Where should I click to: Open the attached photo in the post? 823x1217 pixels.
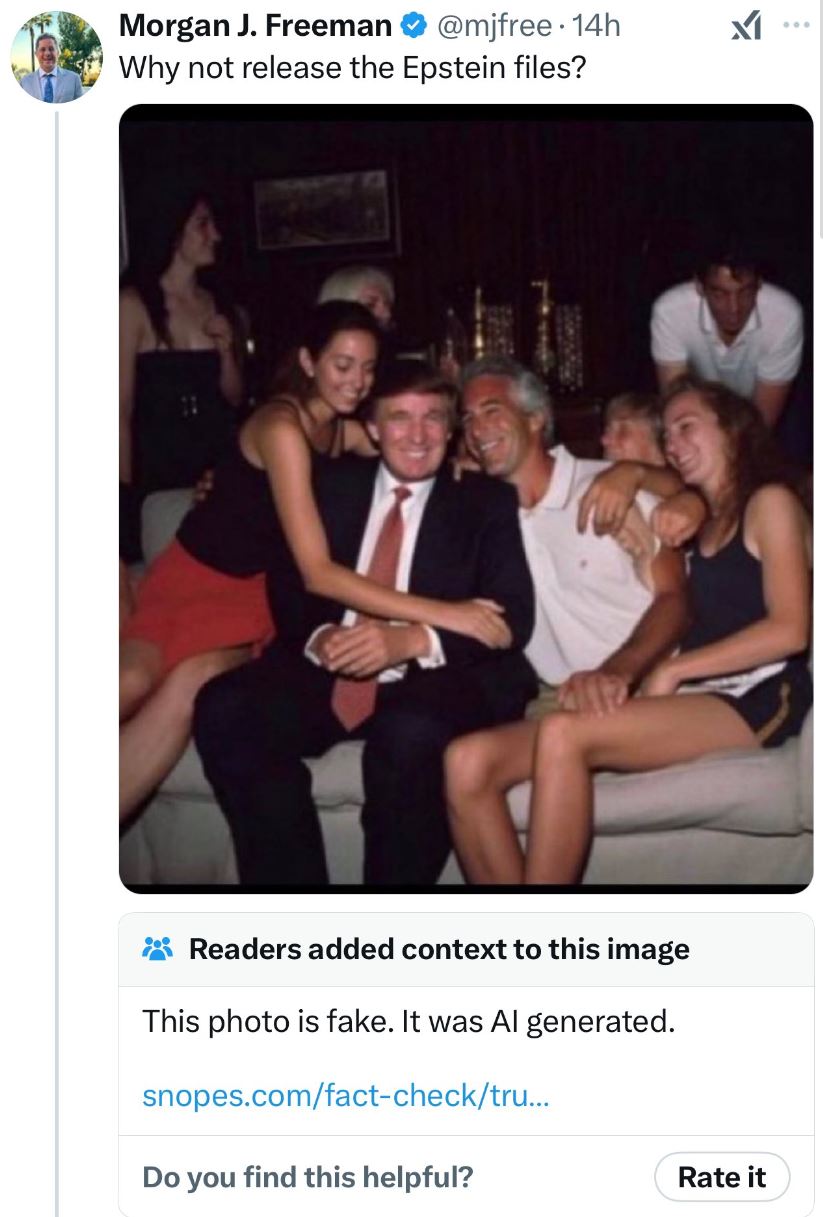[466, 498]
